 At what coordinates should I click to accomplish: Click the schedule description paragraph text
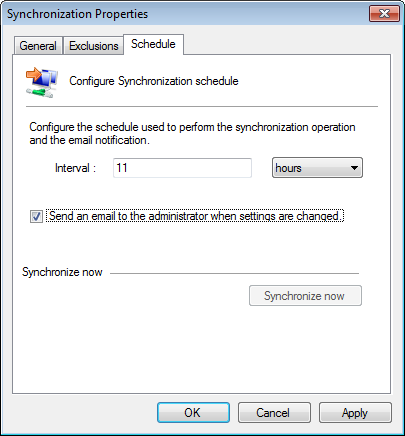click(192, 133)
